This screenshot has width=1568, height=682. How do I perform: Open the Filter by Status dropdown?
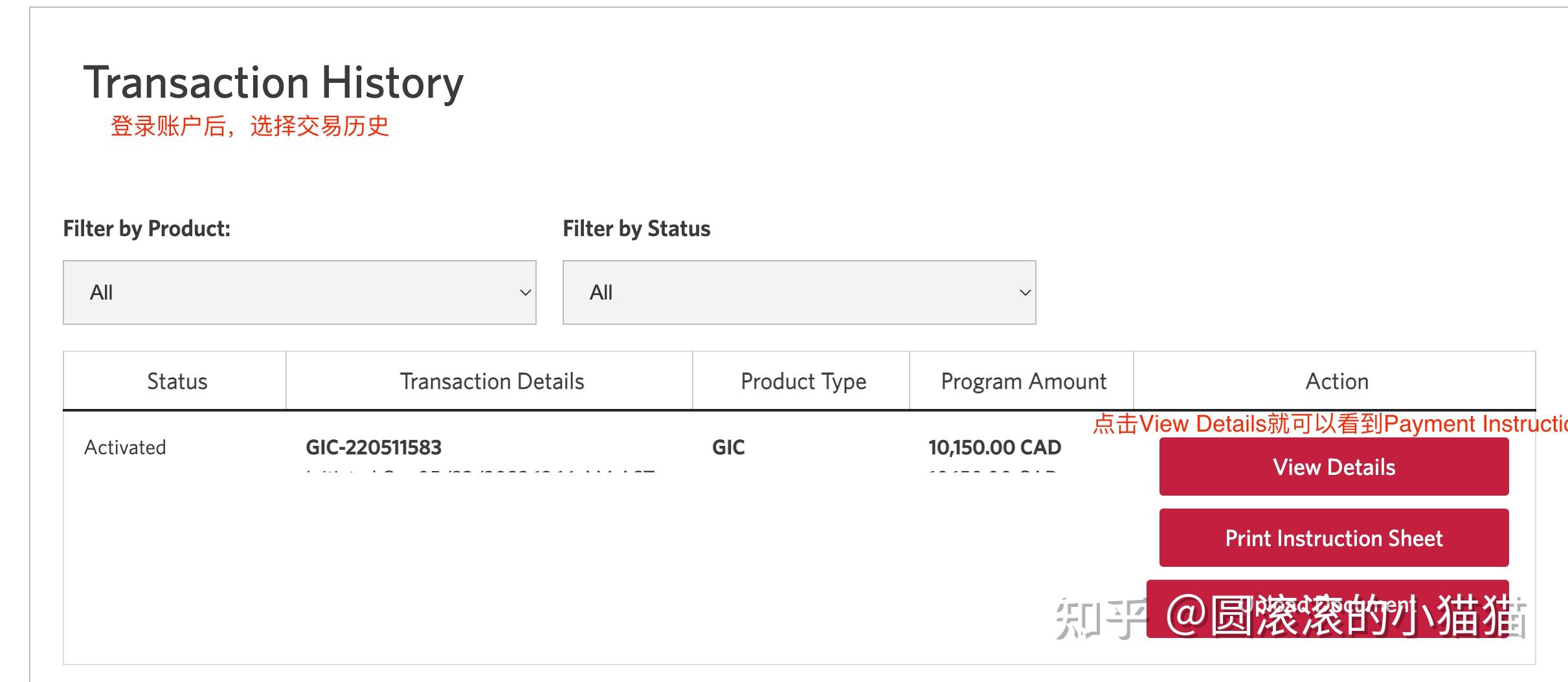point(799,292)
